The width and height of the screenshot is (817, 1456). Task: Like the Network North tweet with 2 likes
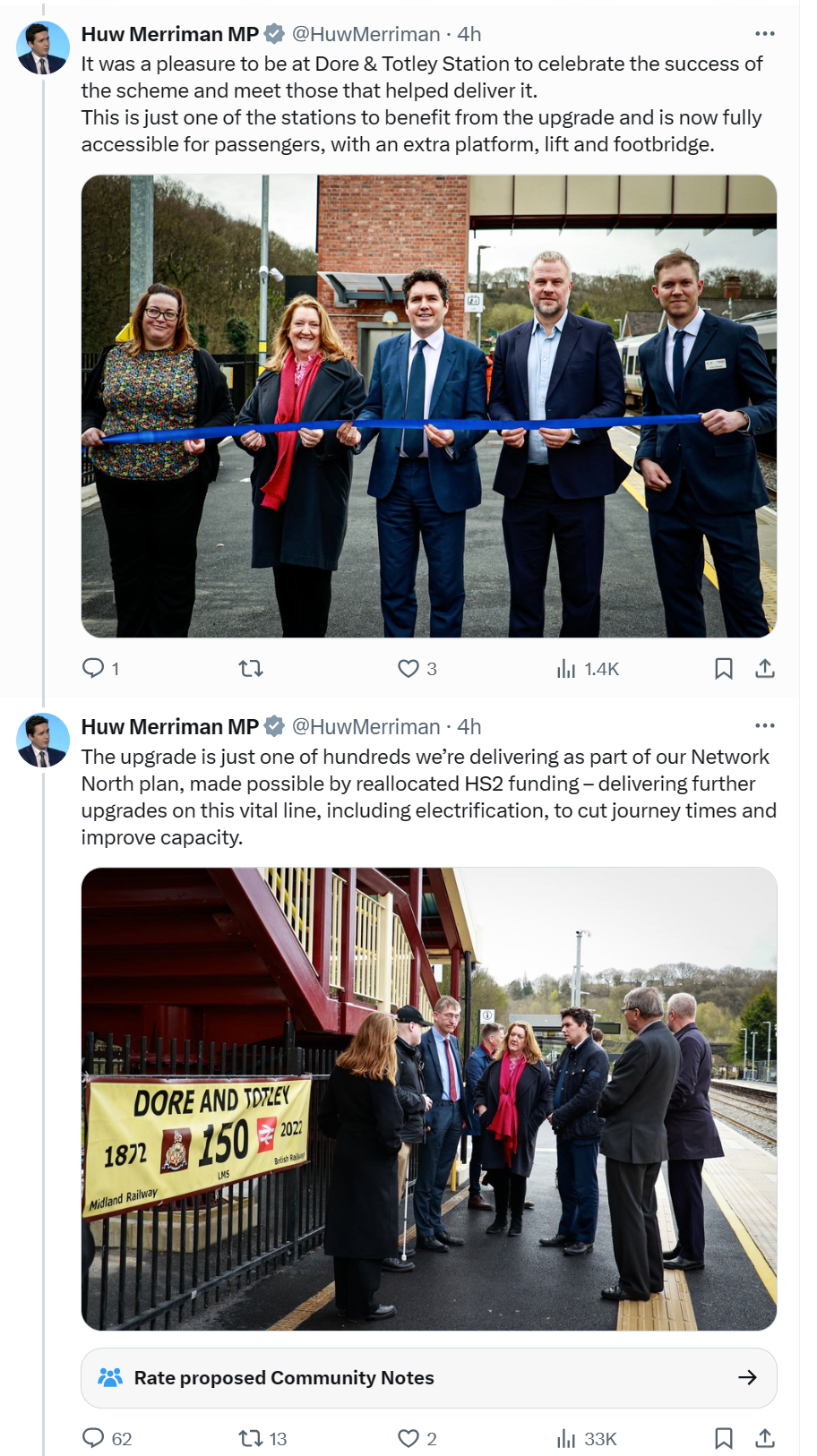[417, 1438]
